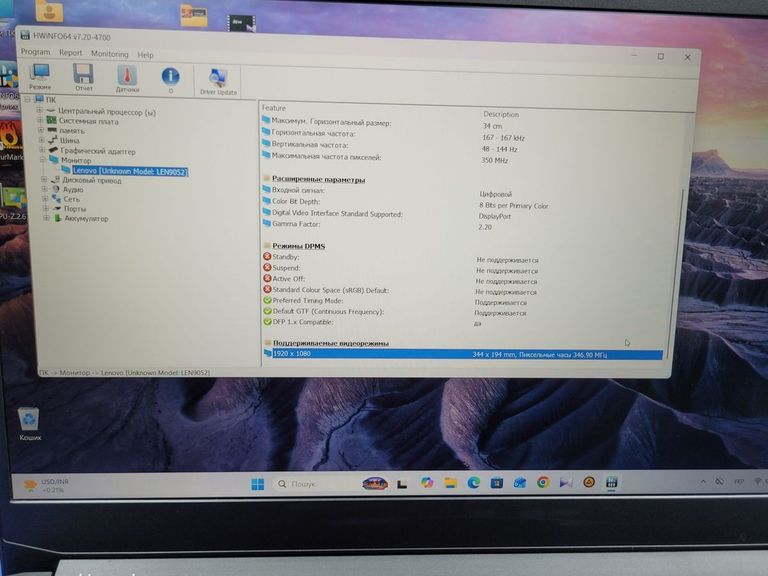Screen dimensions: 768x576
Task: Expand the Дисковый привод tree node
Action: [x=44, y=179]
